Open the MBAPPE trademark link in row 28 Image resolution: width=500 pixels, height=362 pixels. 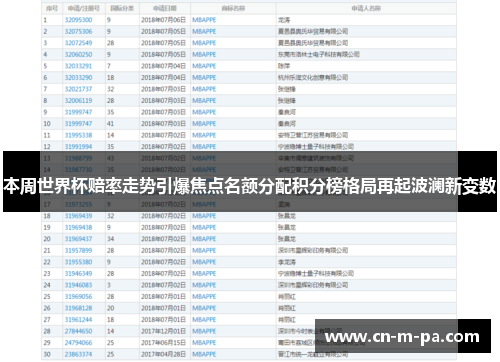204,331
